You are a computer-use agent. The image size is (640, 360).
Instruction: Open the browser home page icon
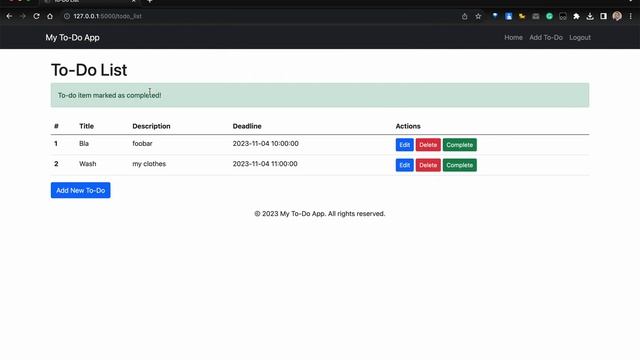pyautogui.click(x=50, y=16)
